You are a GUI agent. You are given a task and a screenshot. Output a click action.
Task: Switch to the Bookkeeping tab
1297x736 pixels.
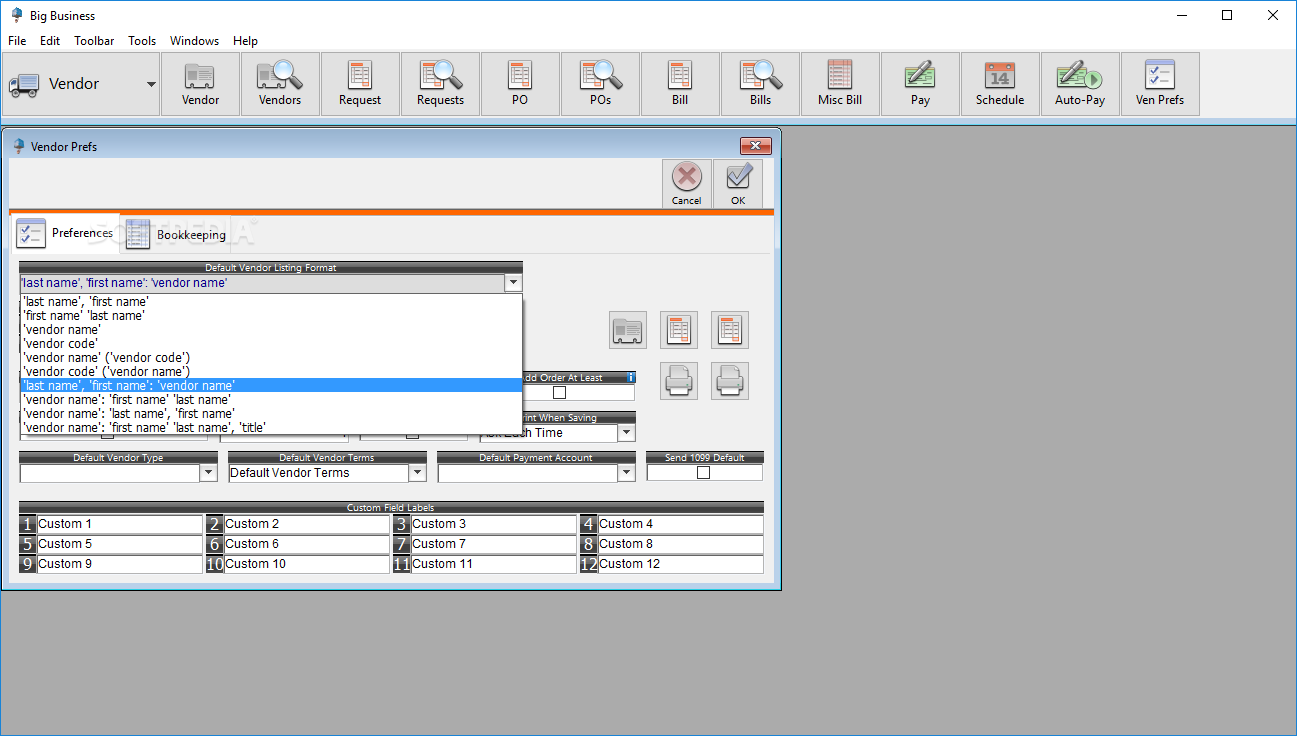pos(176,234)
